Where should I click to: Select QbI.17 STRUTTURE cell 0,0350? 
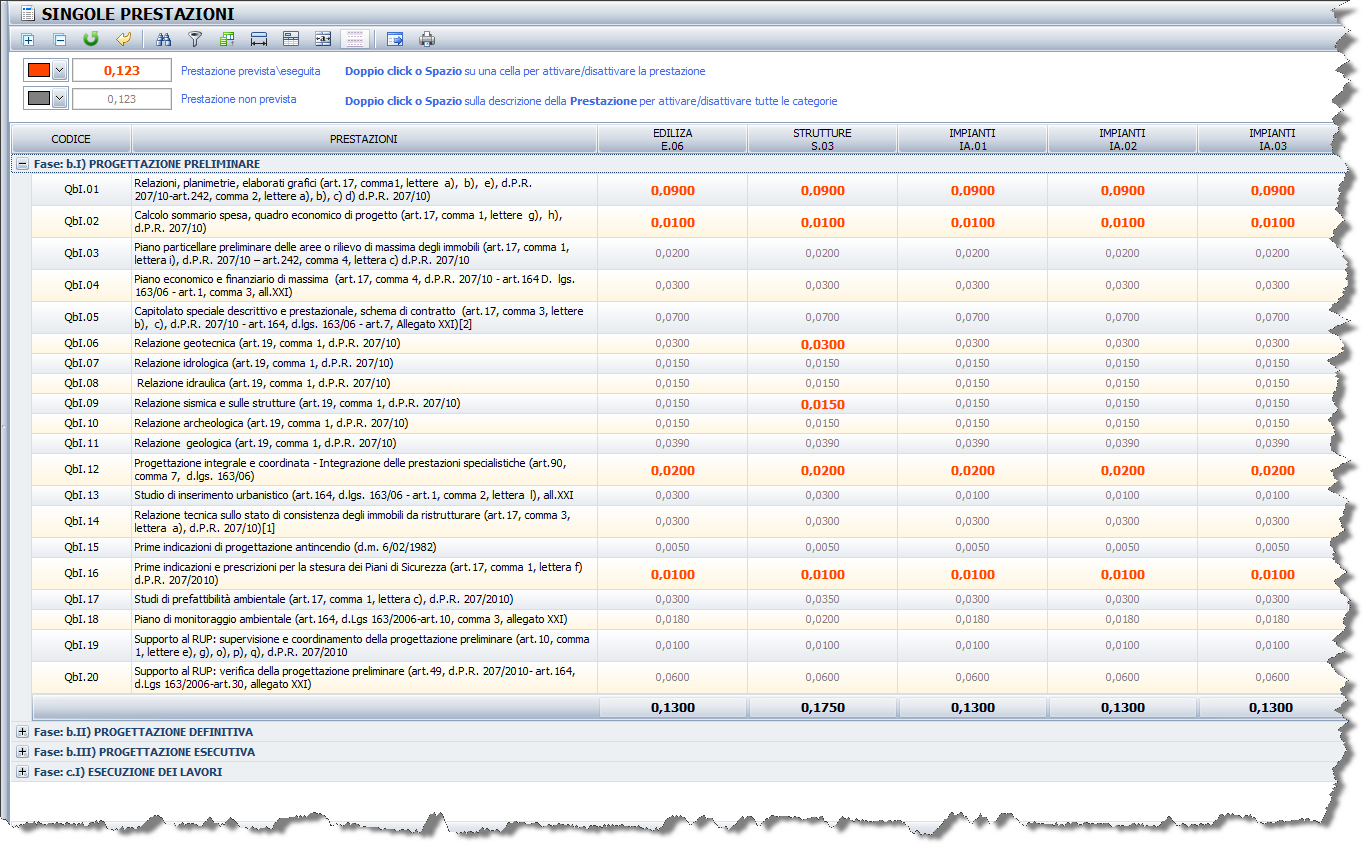822,600
